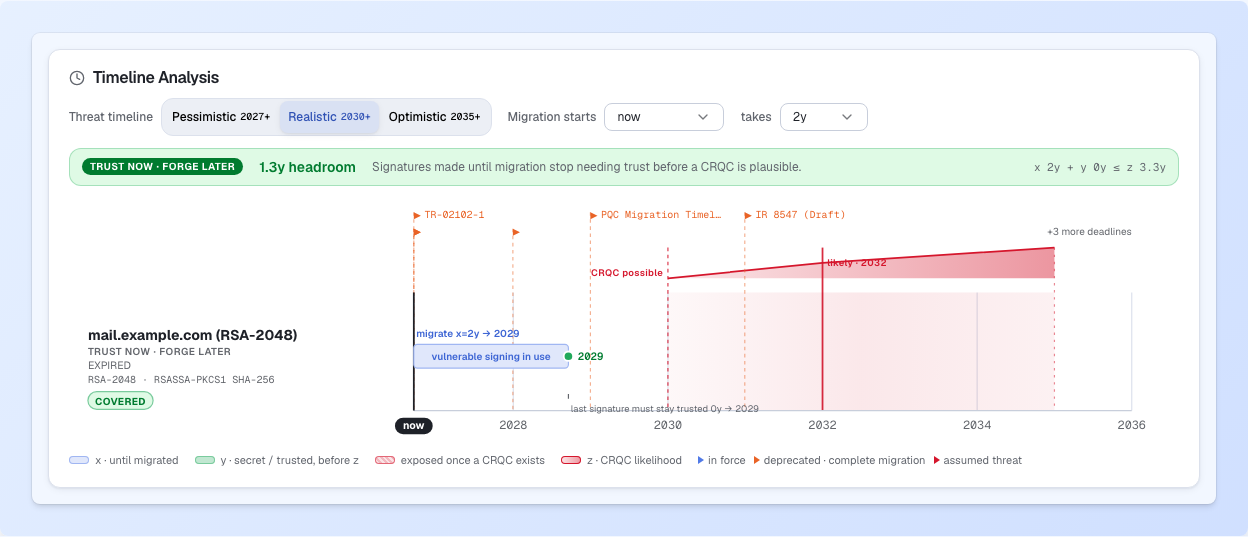Click the 2030 axis label
This screenshot has height=537, width=1248.
(x=668, y=425)
